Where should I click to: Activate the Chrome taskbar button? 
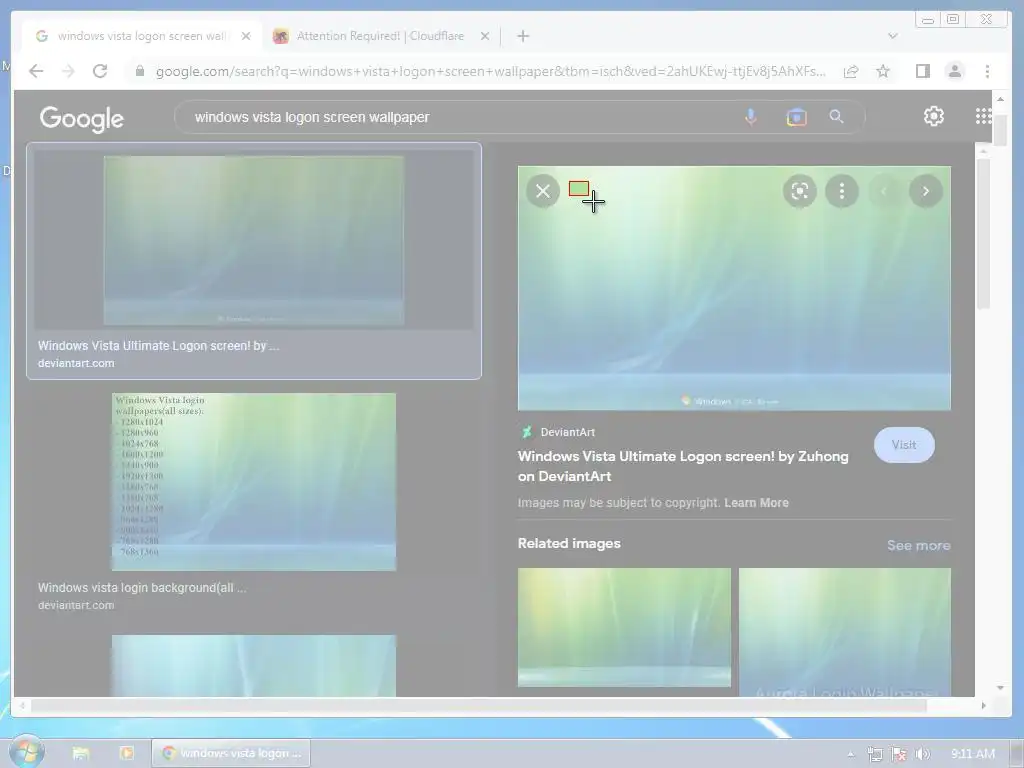tap(231, 753)
